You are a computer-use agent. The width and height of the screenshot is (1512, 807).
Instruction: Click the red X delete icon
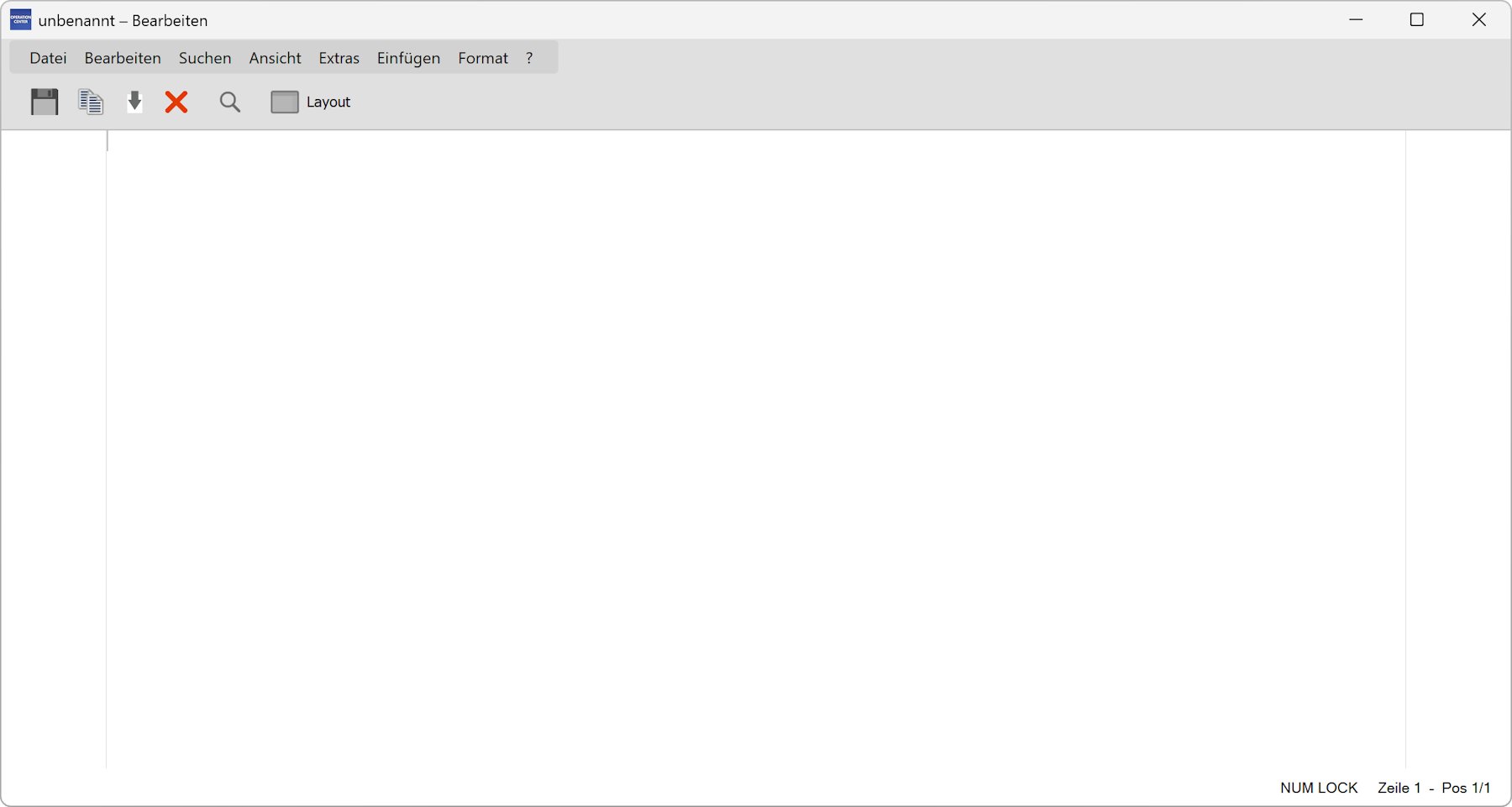coord(176,102)
